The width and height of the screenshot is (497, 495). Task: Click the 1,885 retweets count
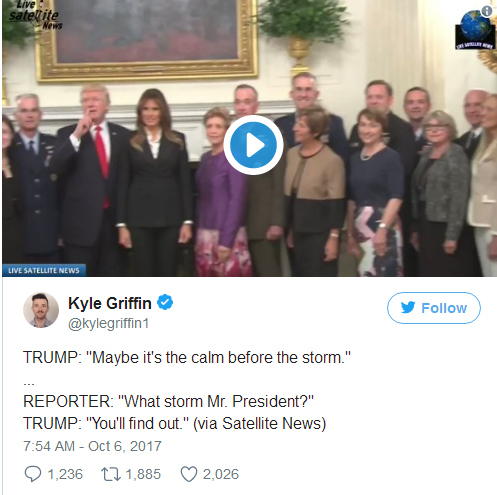[143, 474]
